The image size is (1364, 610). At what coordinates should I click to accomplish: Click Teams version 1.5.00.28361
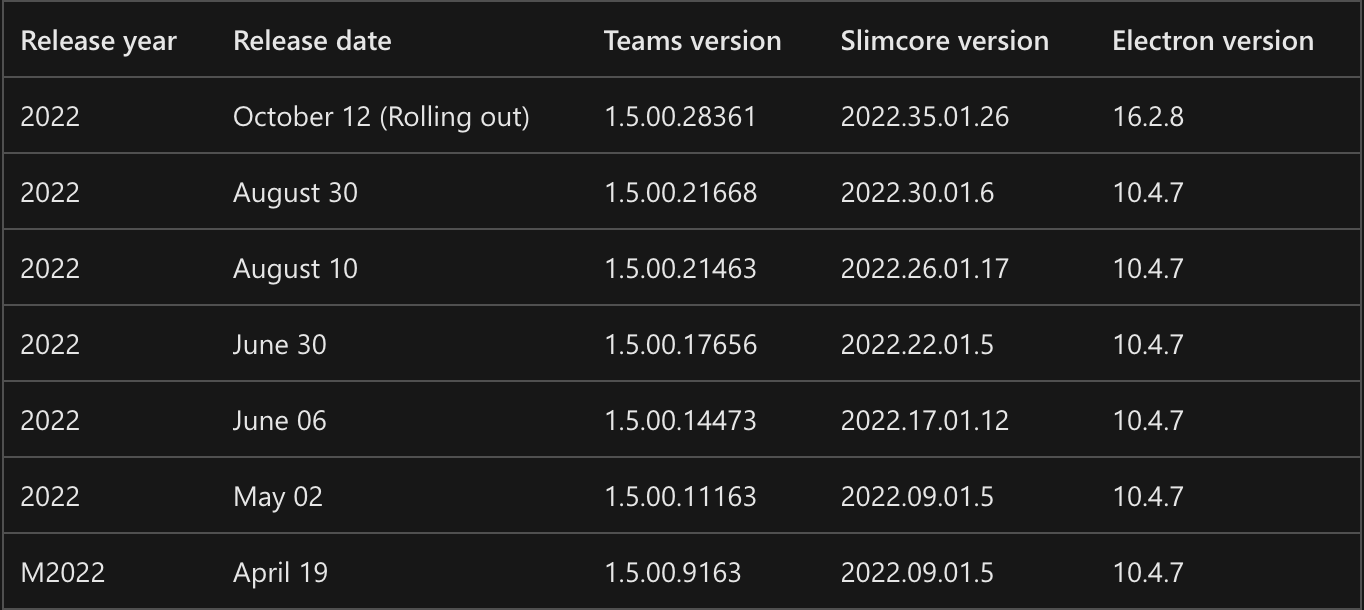point(680,117)
